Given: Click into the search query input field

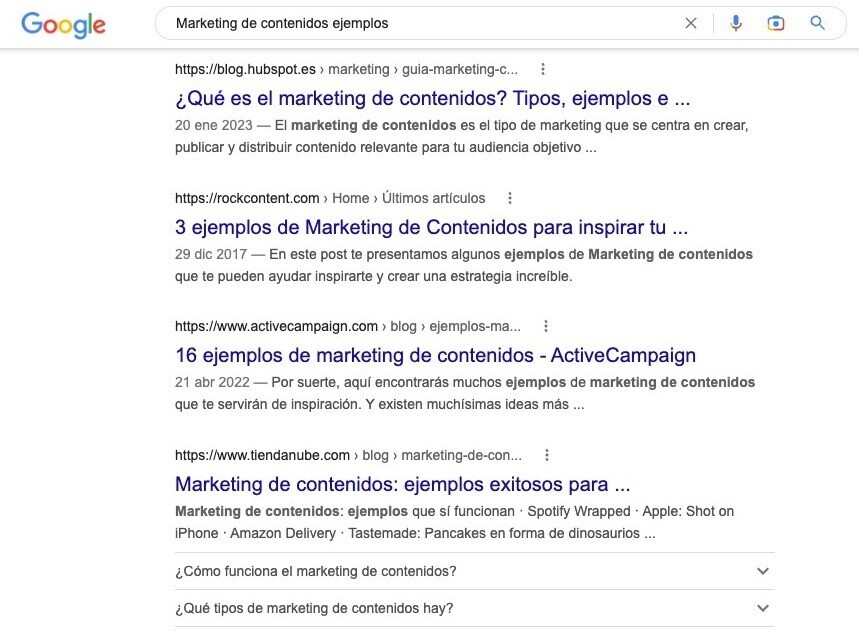Looking at the screenshot, I should [420, 23].
